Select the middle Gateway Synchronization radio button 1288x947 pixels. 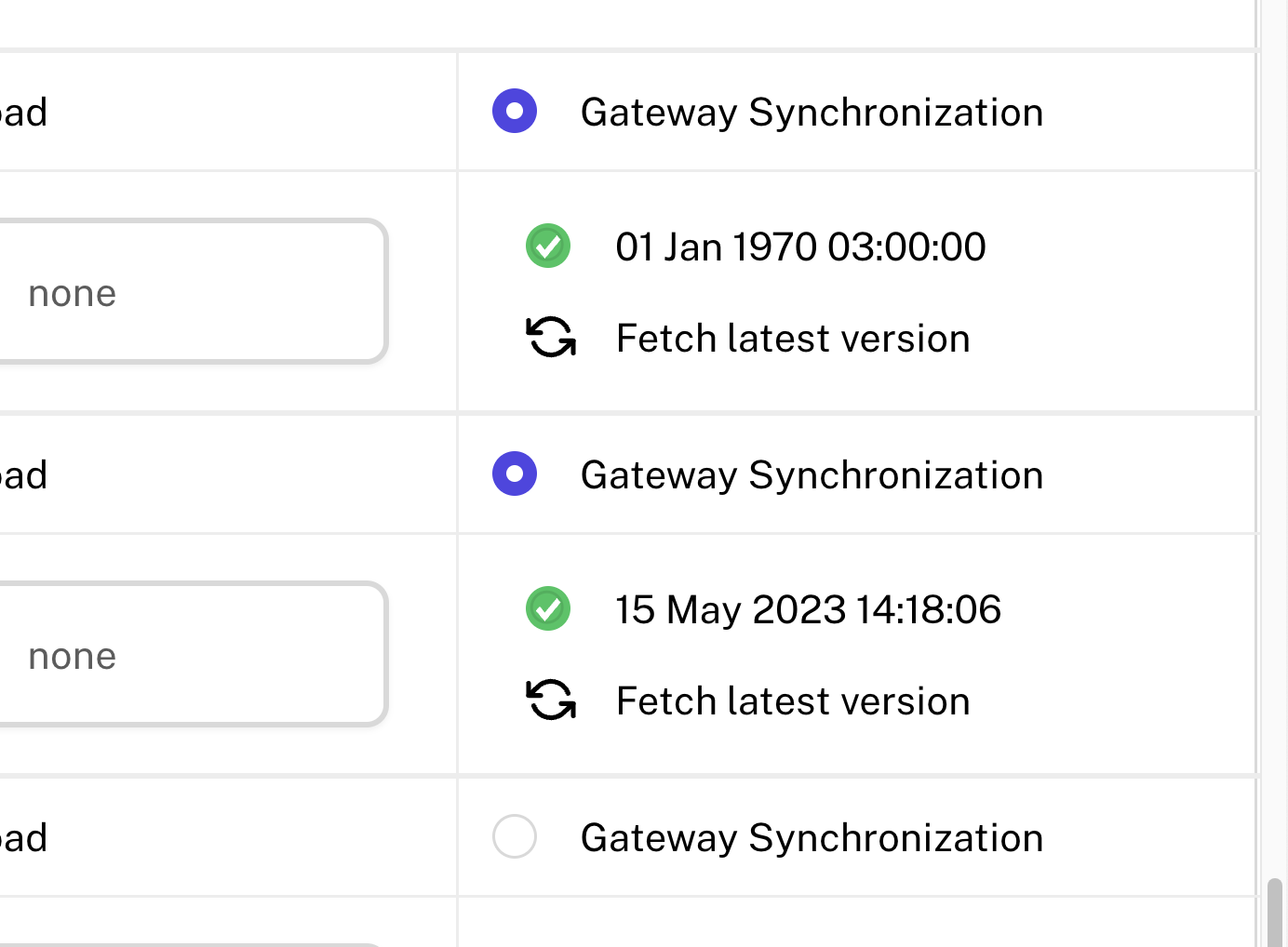(x=515, y=473)
